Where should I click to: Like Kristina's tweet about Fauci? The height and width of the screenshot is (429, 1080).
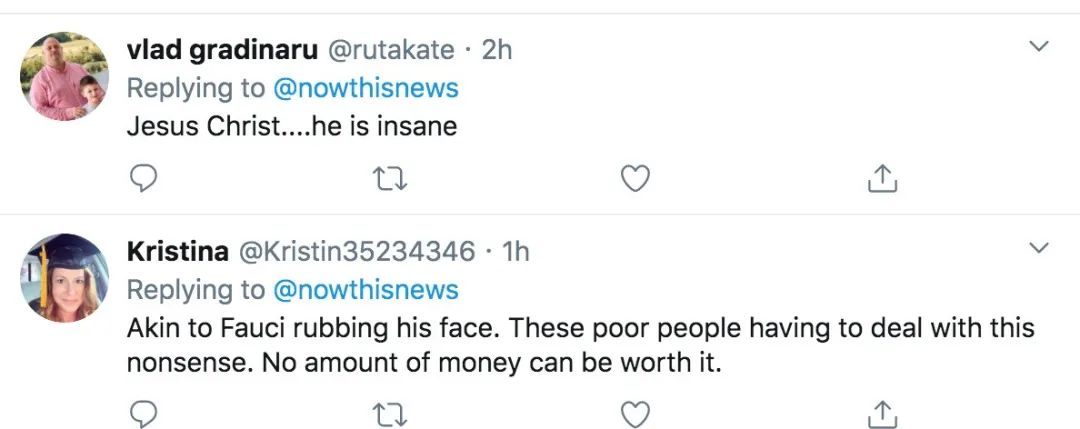(x=635, y=412)
